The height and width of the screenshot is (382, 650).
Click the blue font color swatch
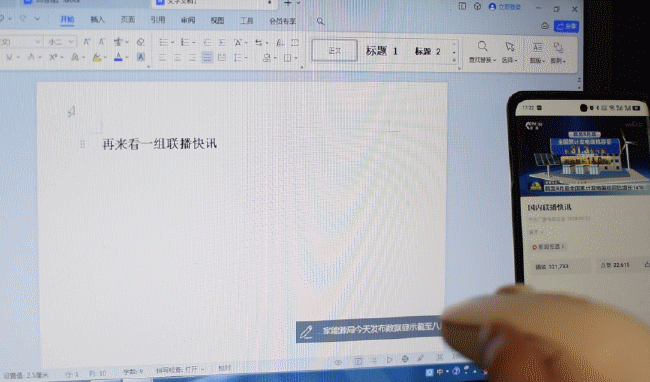[x=118, y=57]
